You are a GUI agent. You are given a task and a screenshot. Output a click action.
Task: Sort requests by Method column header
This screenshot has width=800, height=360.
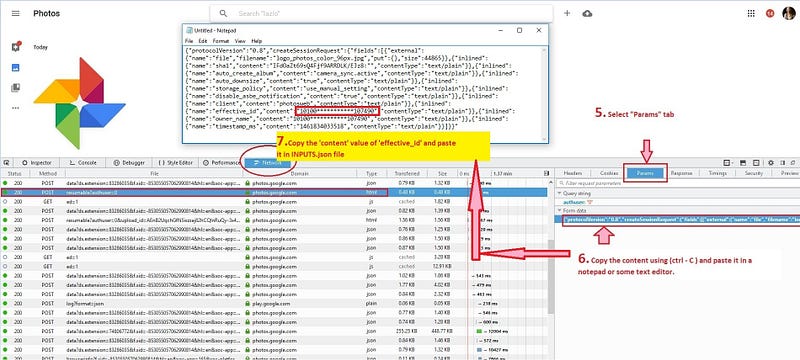(x=47, y=174)
